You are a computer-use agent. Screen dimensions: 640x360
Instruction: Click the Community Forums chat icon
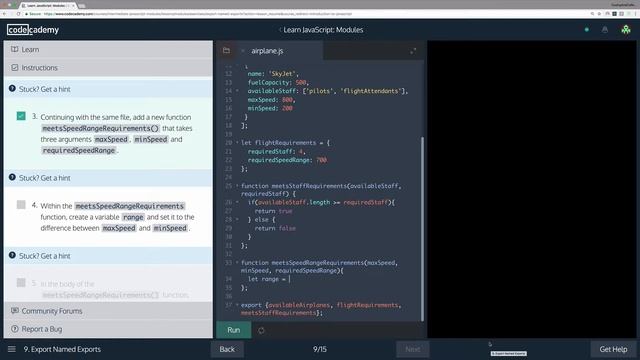(x=15, y=311)
